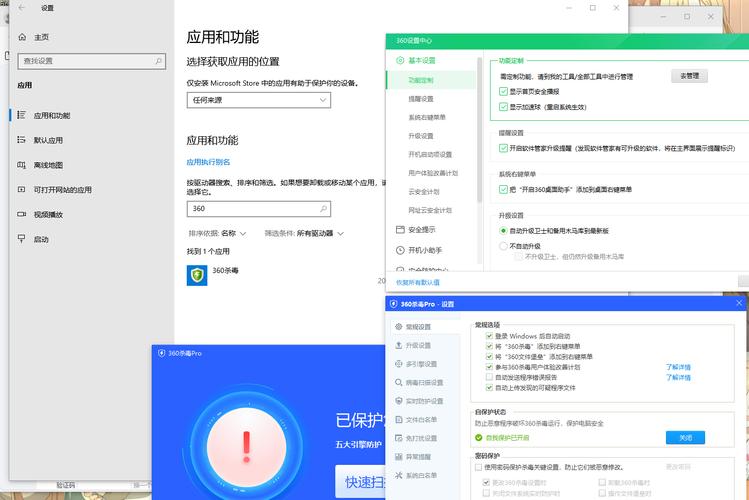Select 云安全计划 sidebar item
This screenshot has width=749, height=500.
click(424, 191)
